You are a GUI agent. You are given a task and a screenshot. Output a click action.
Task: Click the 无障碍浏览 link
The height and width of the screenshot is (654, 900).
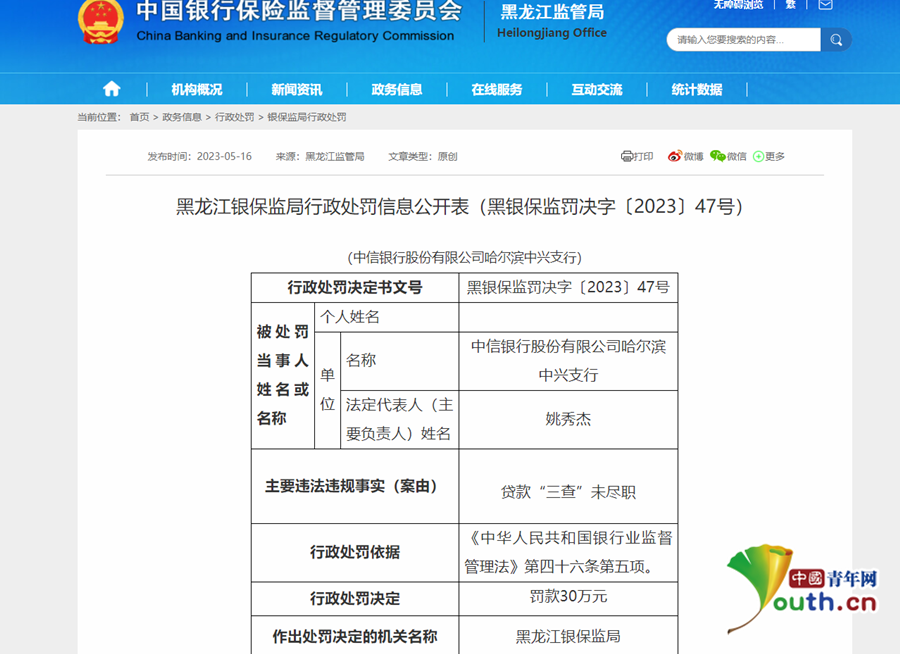click(x=738, y=5)
